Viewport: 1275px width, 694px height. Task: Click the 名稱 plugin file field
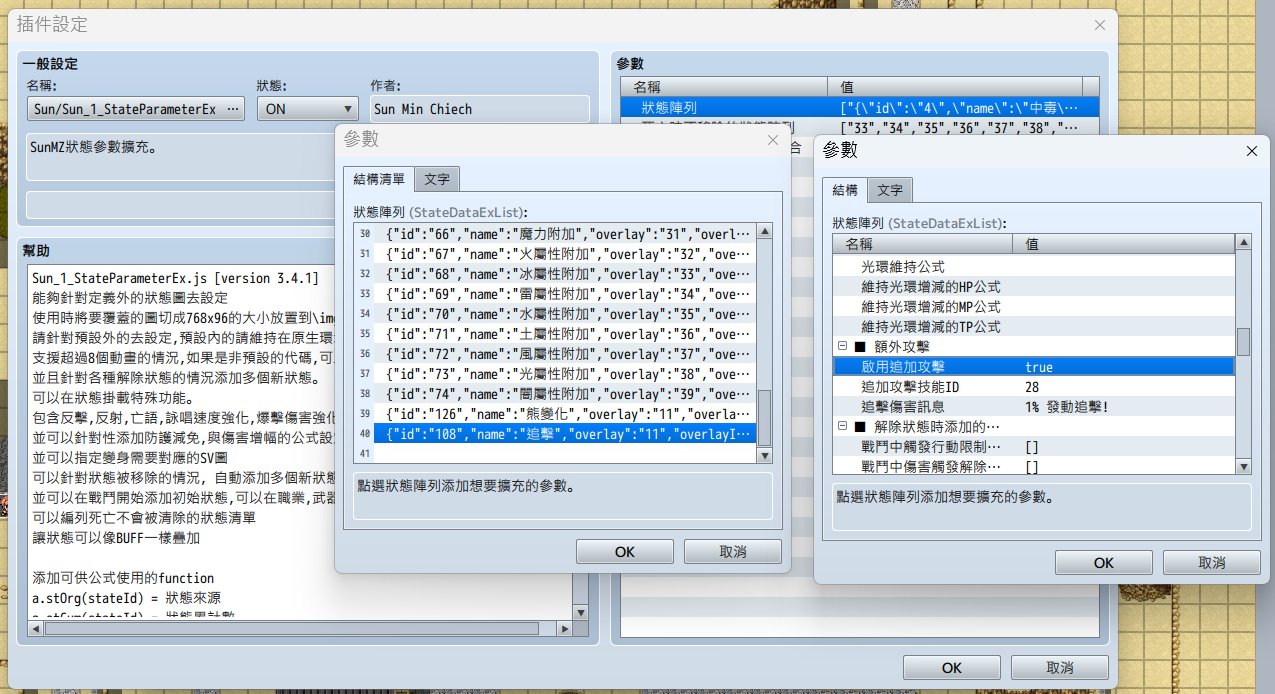pyautogui.click(x=135, y=109)
